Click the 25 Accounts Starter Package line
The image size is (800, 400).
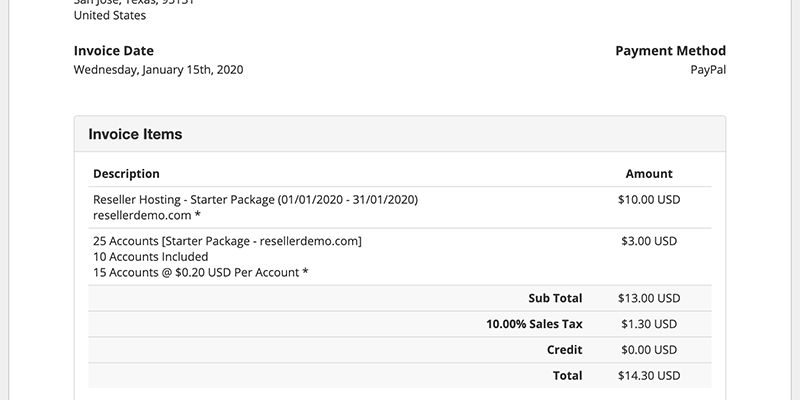(227, 241)
